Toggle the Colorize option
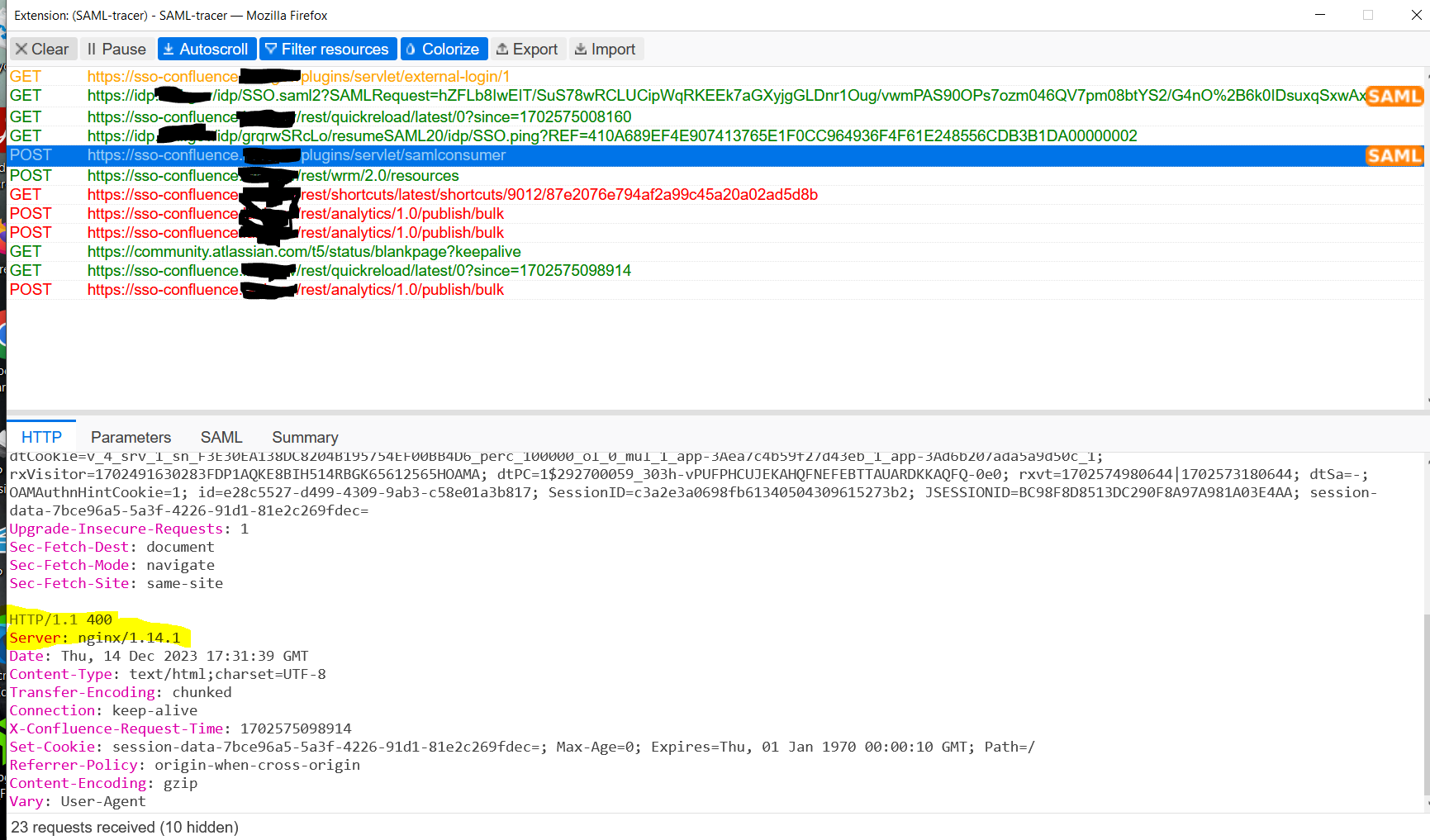 [444, 50]
